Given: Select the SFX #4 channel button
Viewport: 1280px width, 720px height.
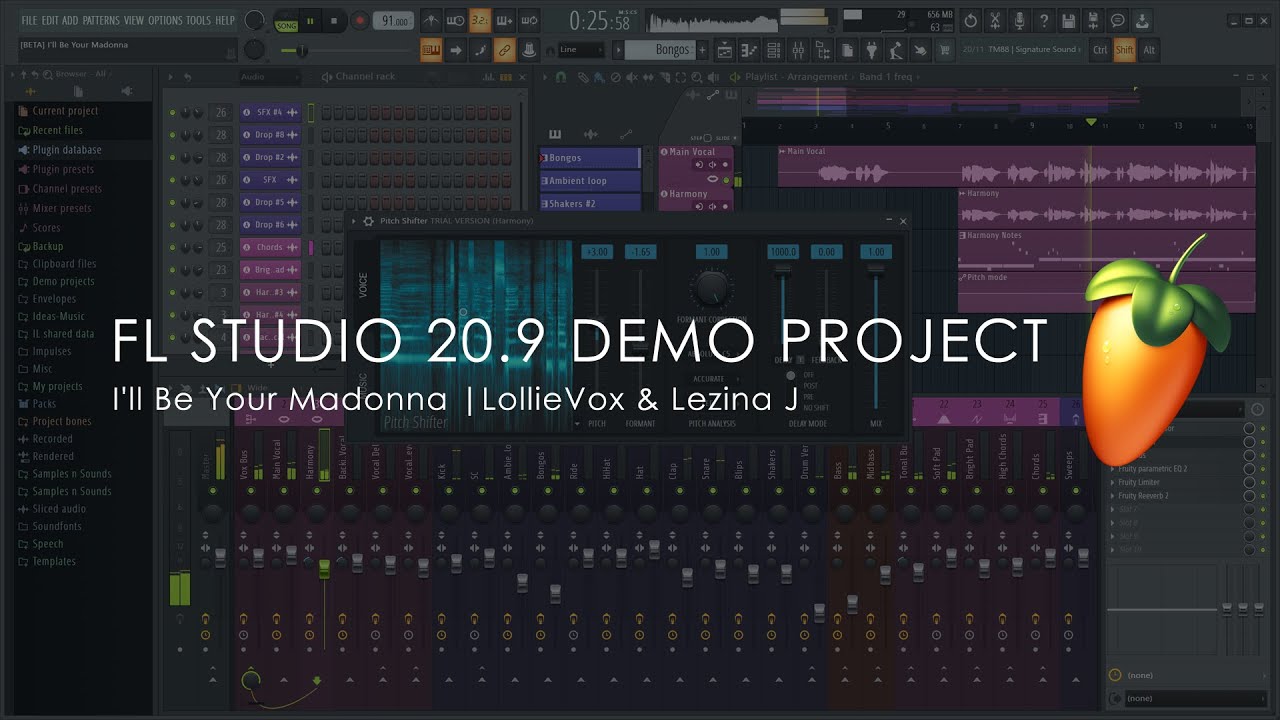Looking at the screenshot, I should tap(270, 113).
